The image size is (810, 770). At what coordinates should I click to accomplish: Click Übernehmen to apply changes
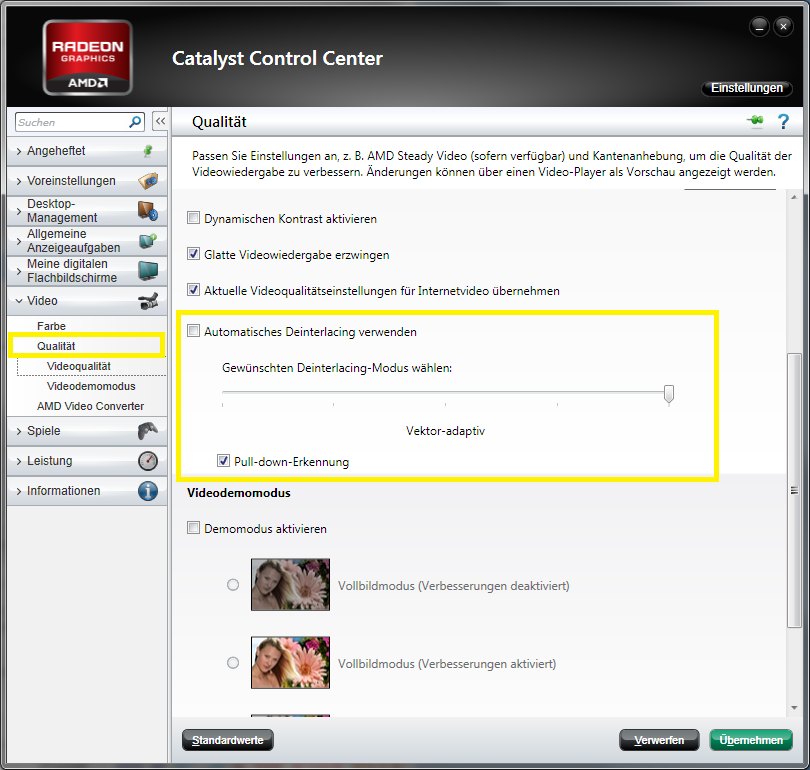click(x=751, y=740)
